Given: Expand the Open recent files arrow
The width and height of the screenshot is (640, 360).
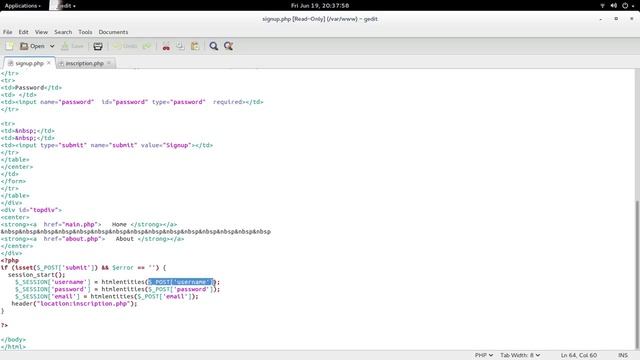Looking at the screenshot, I should [52, 46].
